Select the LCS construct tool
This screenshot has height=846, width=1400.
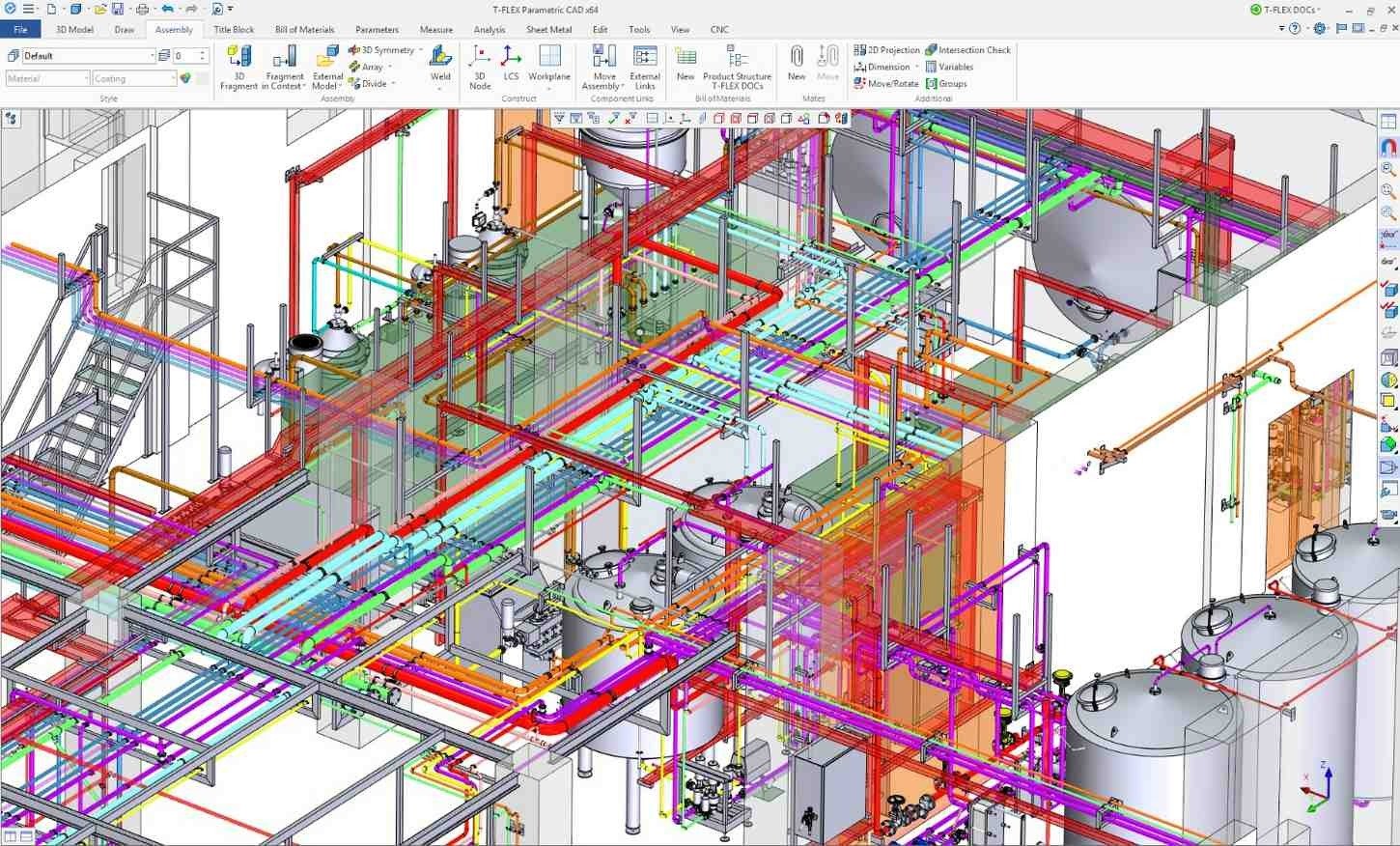(511, 68)
